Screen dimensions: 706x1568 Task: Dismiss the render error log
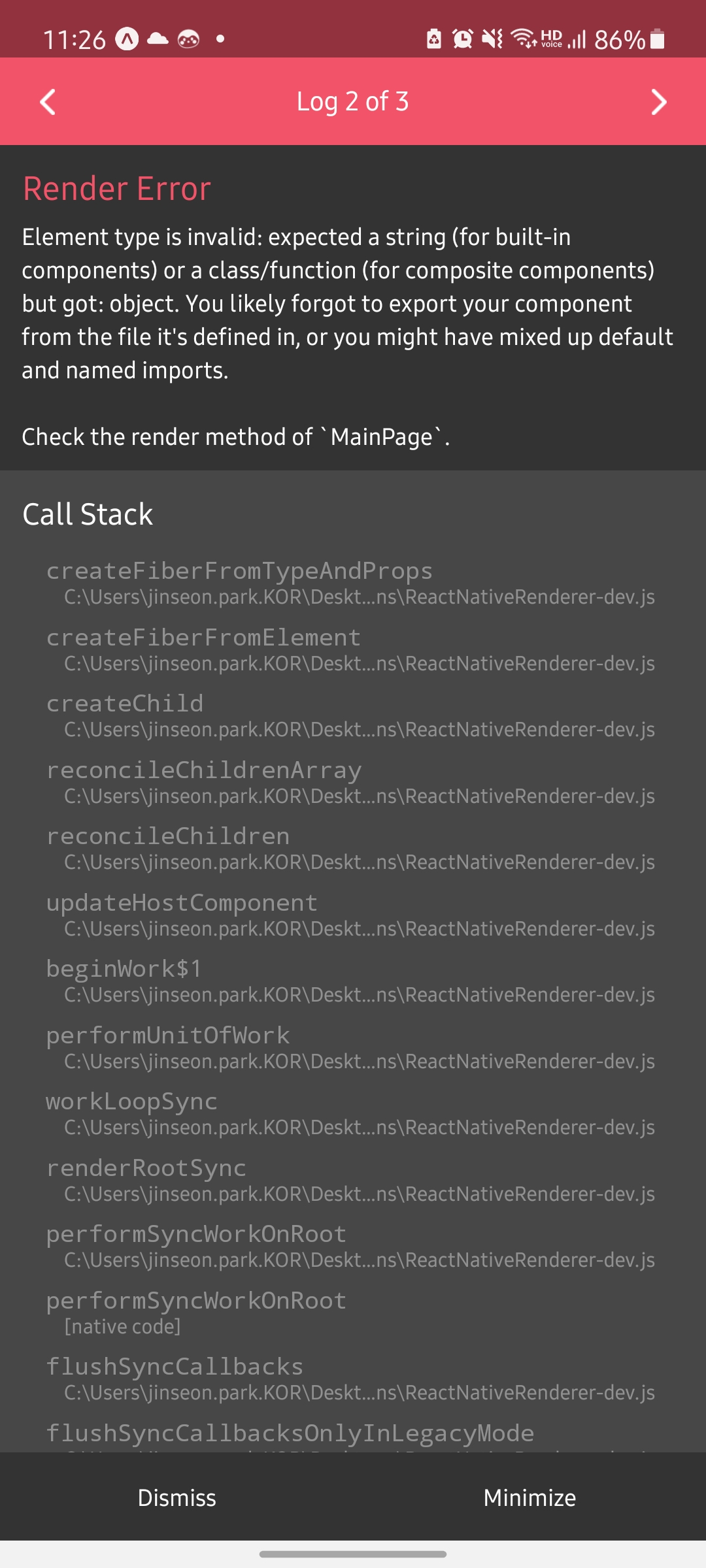(176, 1497)
